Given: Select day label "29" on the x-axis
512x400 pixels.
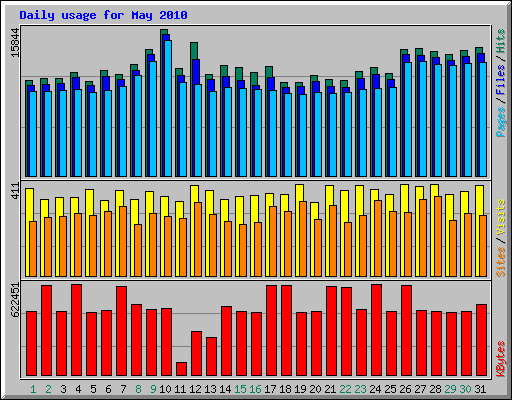Looking at the screenshot, I should 450,389.
